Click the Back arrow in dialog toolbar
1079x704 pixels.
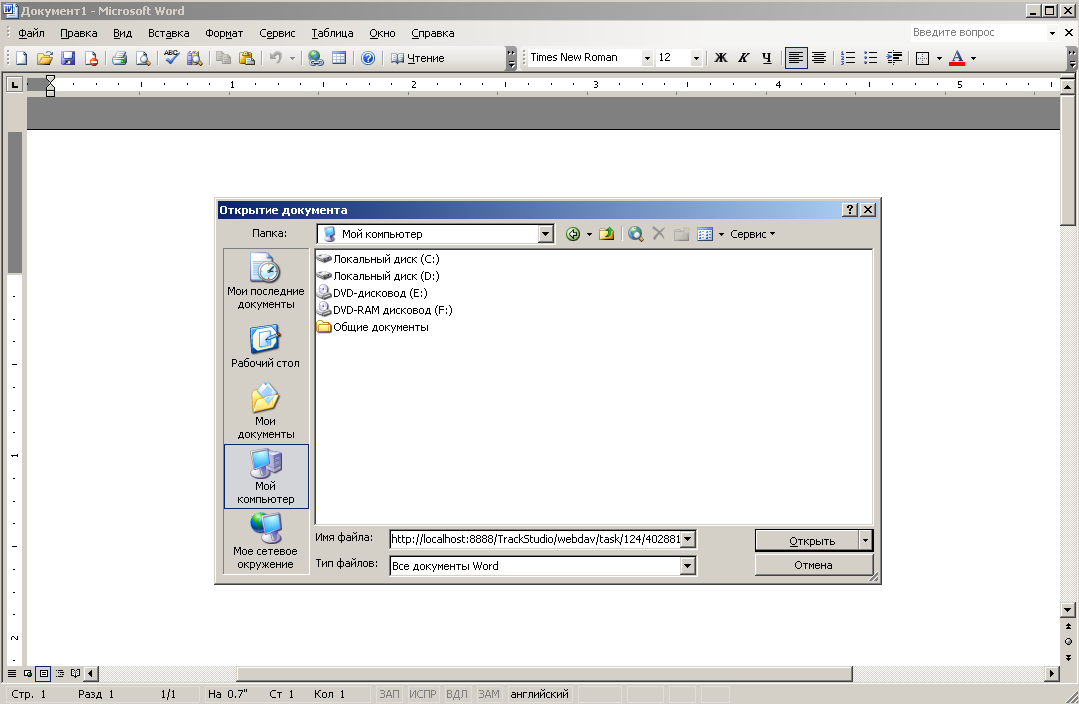tap(573, 234)
